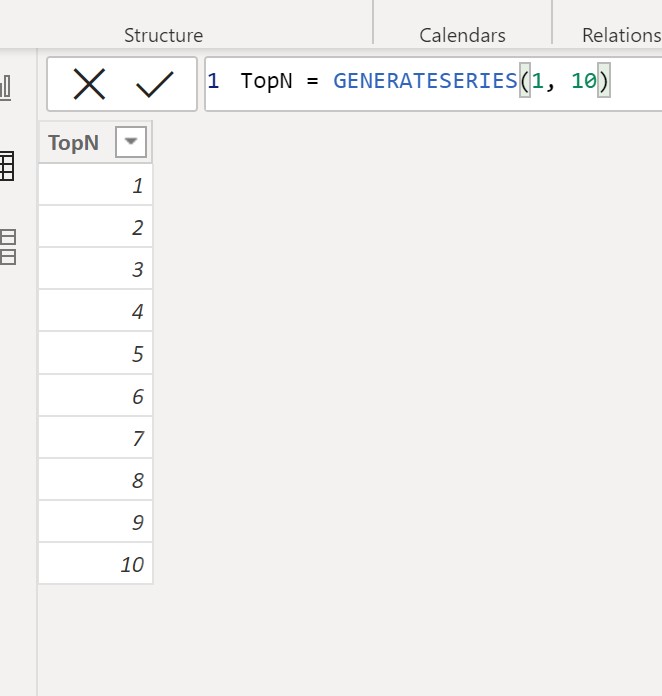Cancel the formula with the X icon
Screen dimensions: 662x696
coord(89,84)
